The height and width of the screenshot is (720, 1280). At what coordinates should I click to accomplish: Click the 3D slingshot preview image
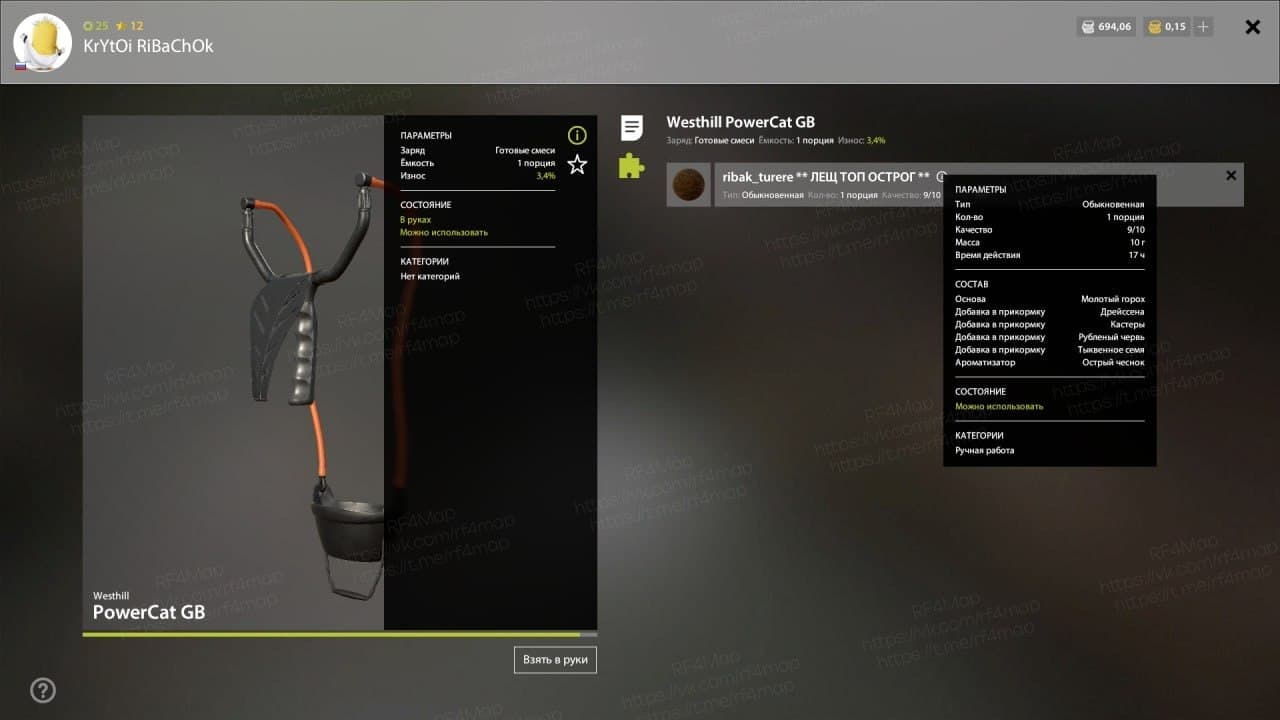pos(234,372)
